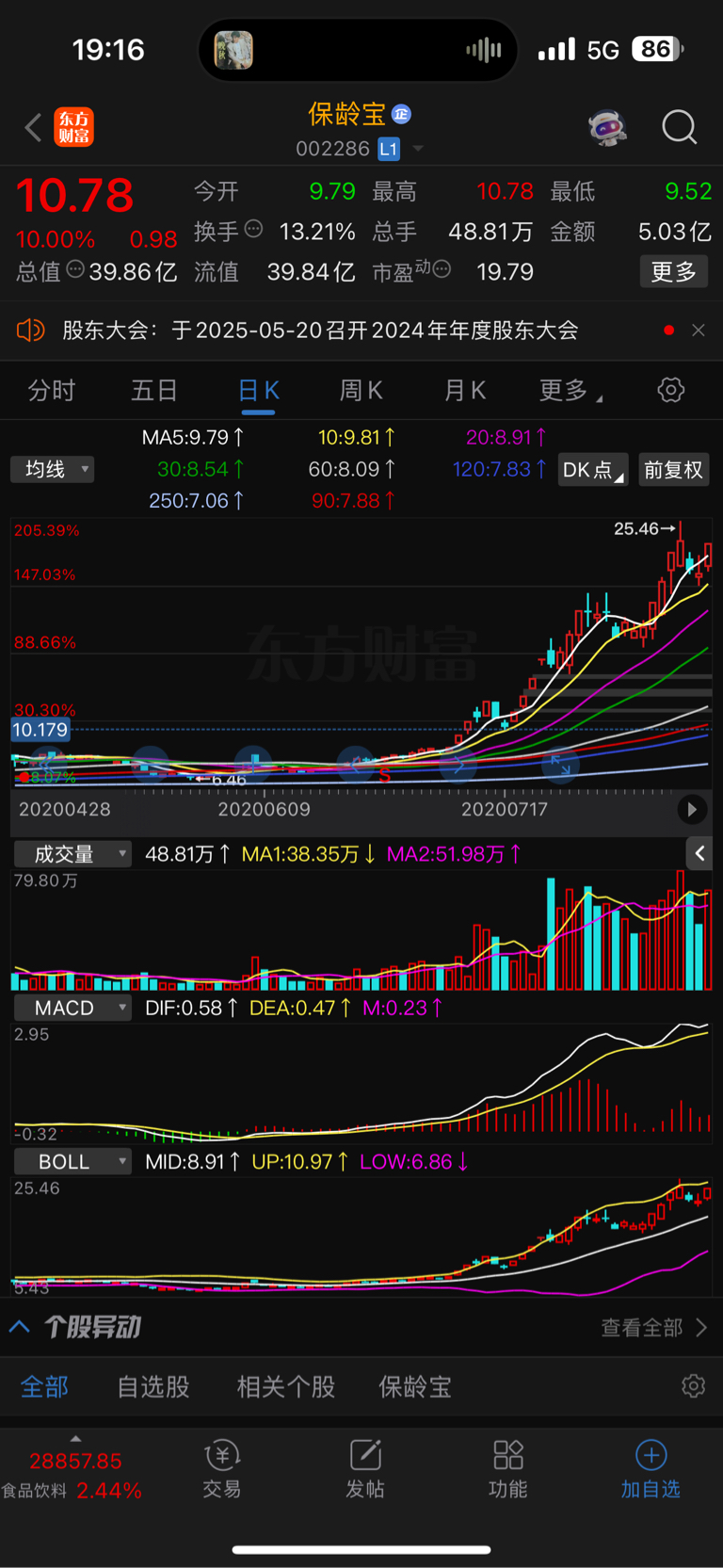Tap the DEA:0.47 value
This screenshot has height=1568, width=723.
click(x=300, y=1008)
